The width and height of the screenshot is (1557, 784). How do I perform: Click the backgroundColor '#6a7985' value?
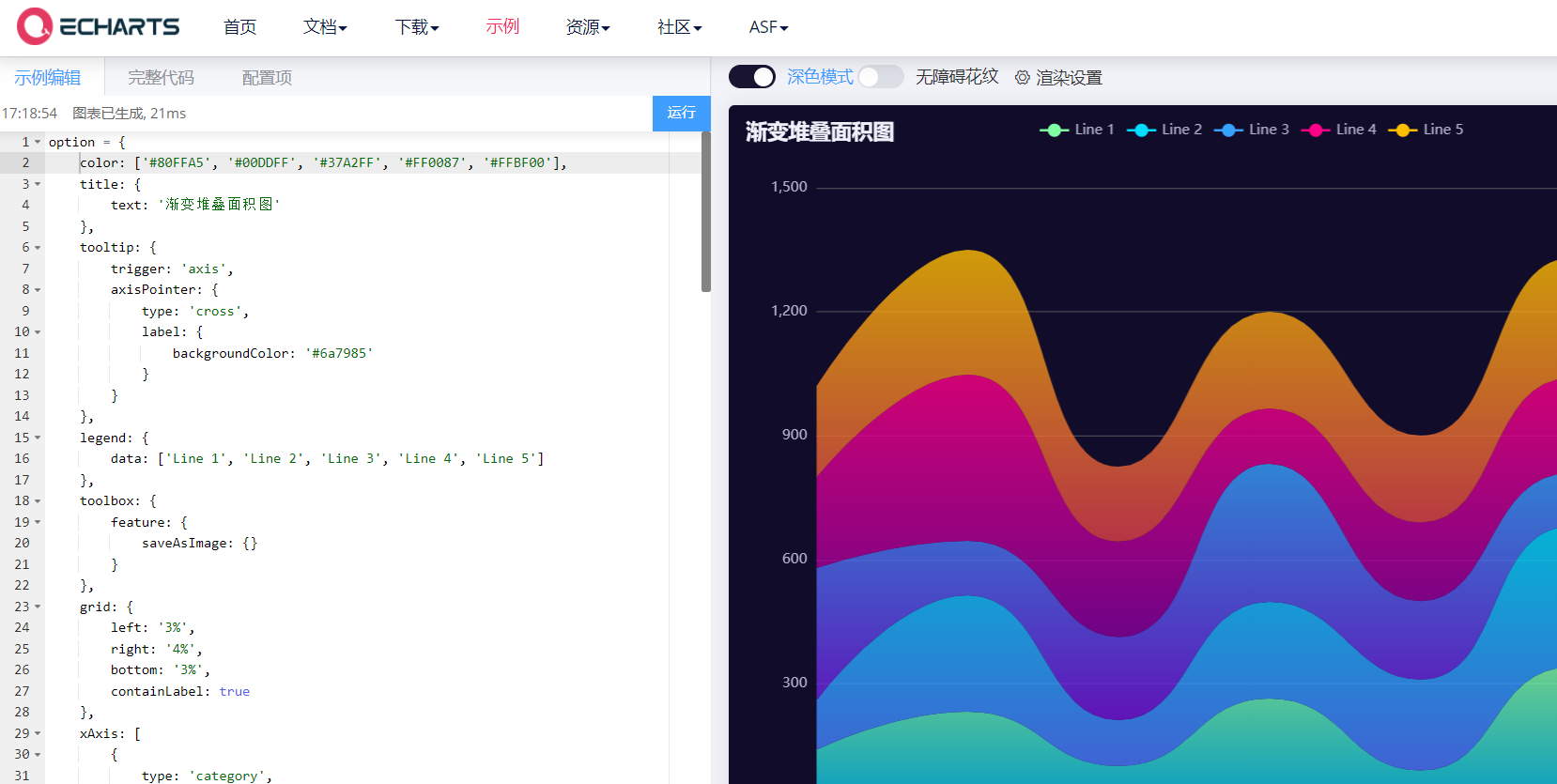coord(339,353)
